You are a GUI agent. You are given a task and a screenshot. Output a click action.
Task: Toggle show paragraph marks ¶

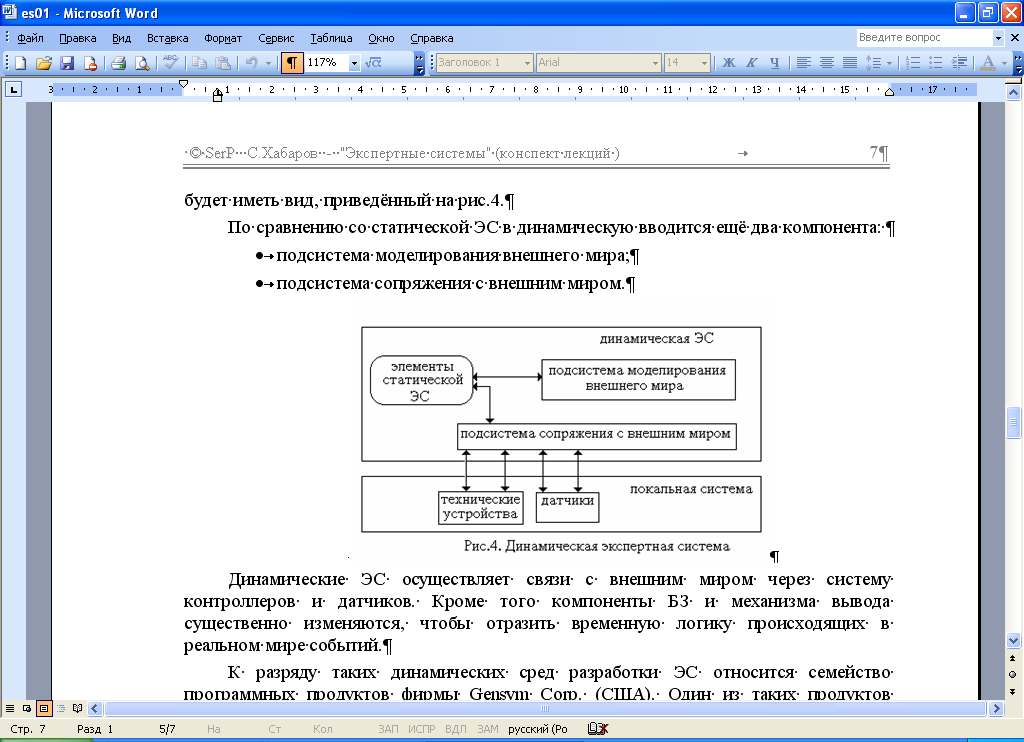(292, 63)
